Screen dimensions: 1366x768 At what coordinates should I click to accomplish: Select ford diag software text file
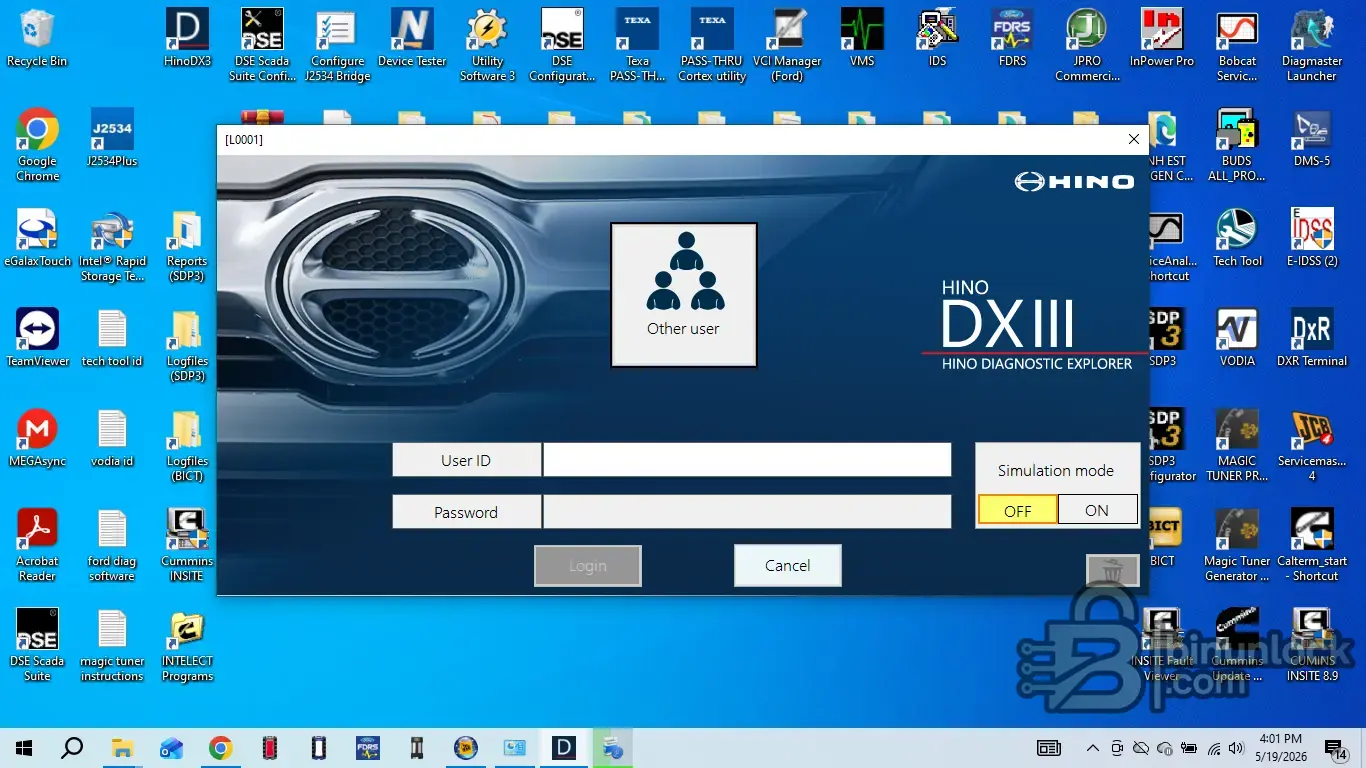click(x=112, y=545)
